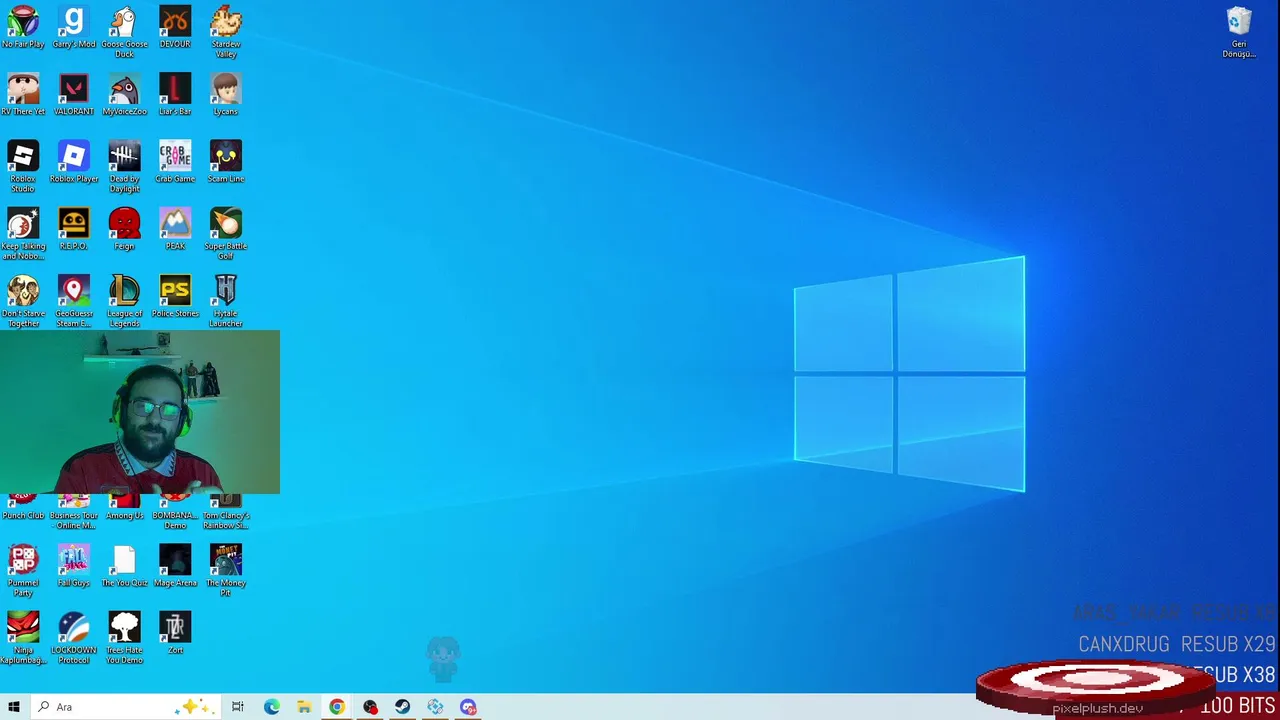The image size is (1280, 720).
Task: Open the purple taskbar app with 9+ badge
Action: 468,707
